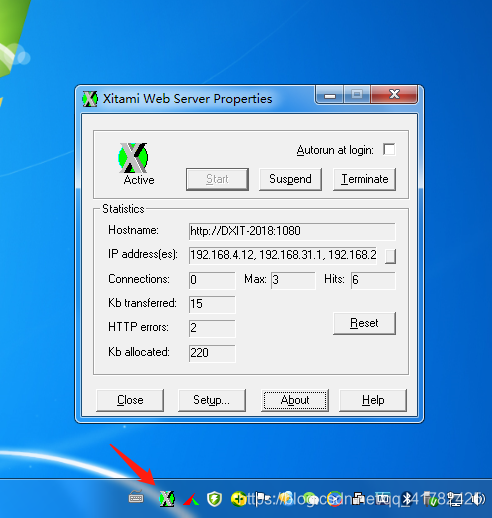
Task: Click the network connection tray icon
Action: (x=455, y=499)
